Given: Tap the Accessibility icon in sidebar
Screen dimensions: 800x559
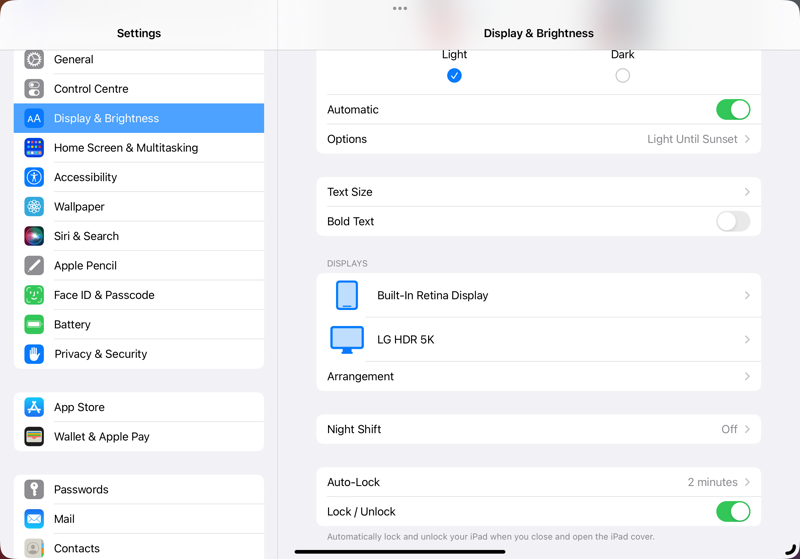Looking at the screenshot, I should pos(34,177).
